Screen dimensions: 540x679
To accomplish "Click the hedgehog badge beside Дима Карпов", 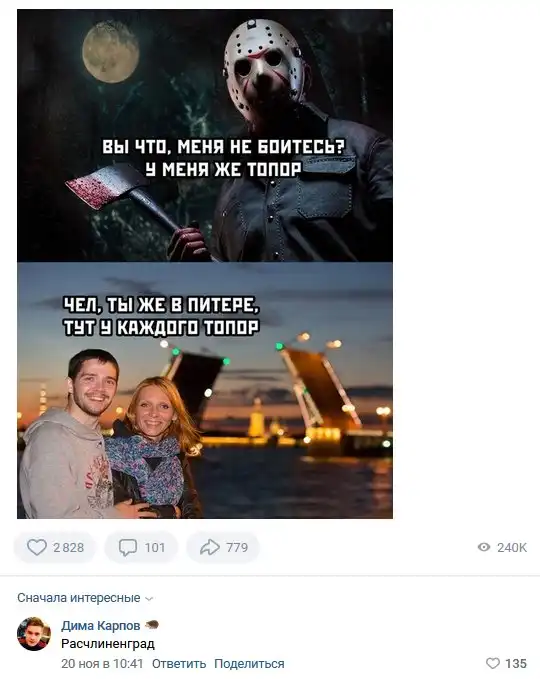I will 152,625.
